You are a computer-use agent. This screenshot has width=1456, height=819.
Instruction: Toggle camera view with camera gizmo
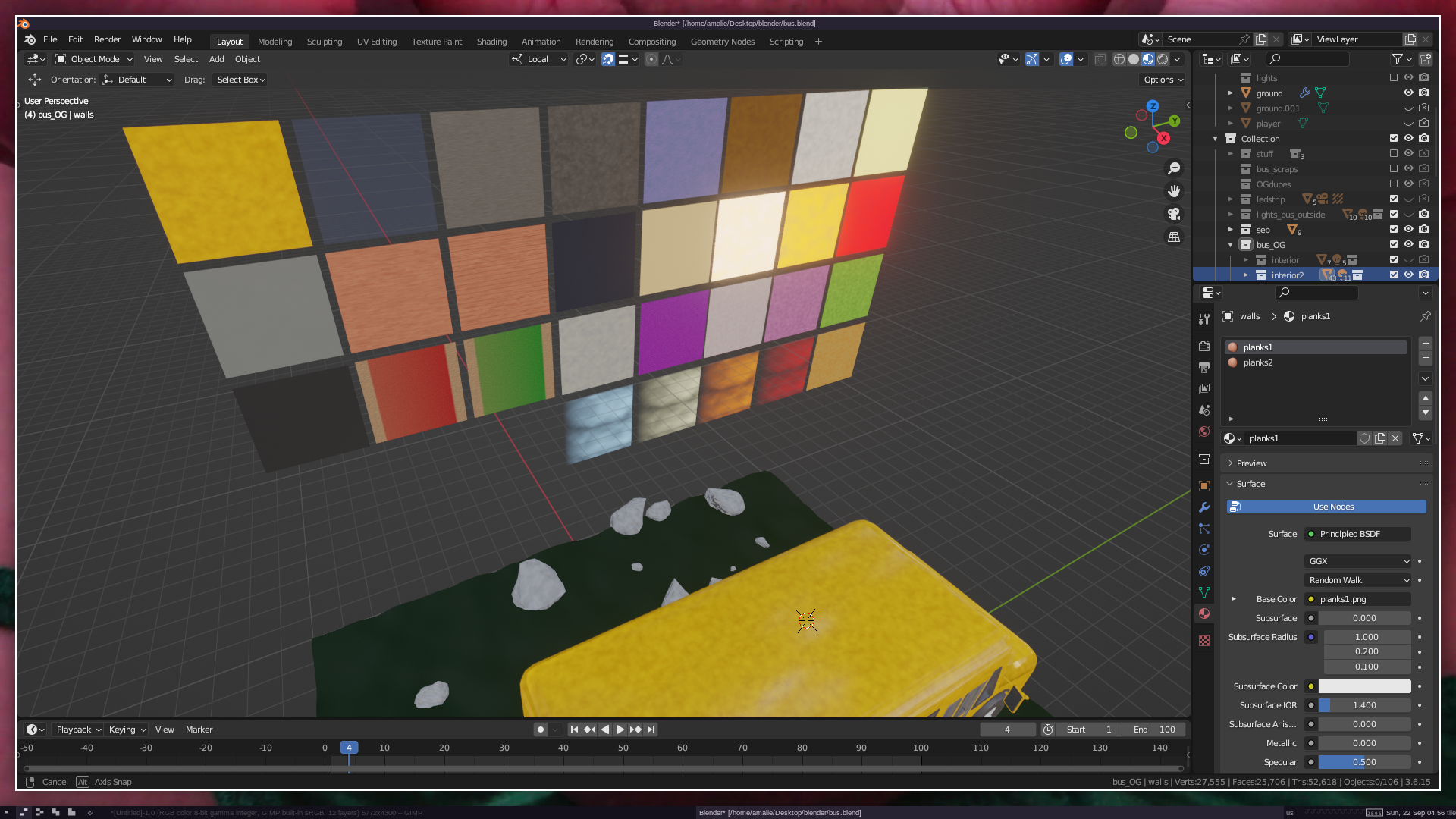1174,214
